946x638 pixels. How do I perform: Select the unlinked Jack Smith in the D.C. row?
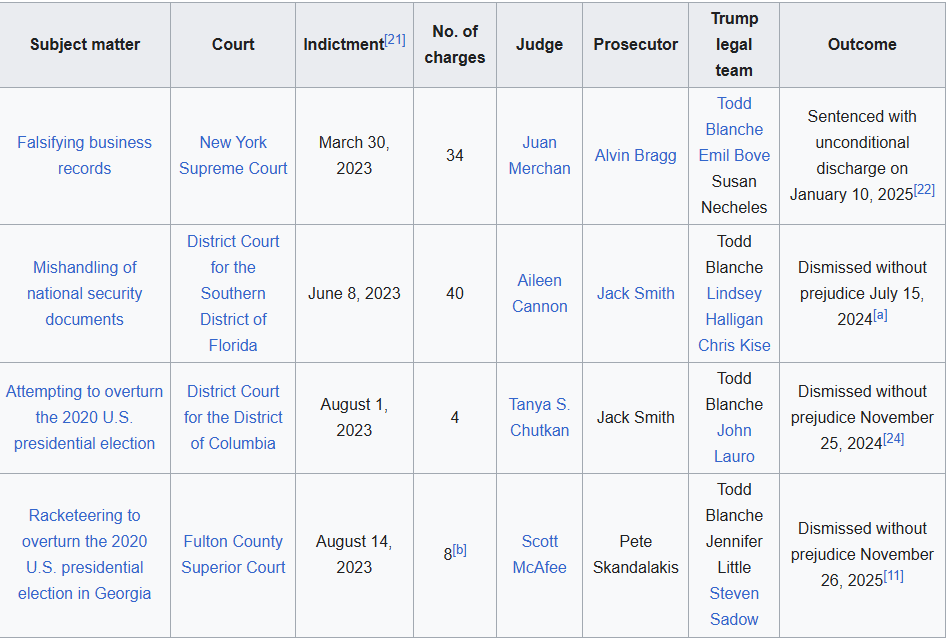(635, 417)
